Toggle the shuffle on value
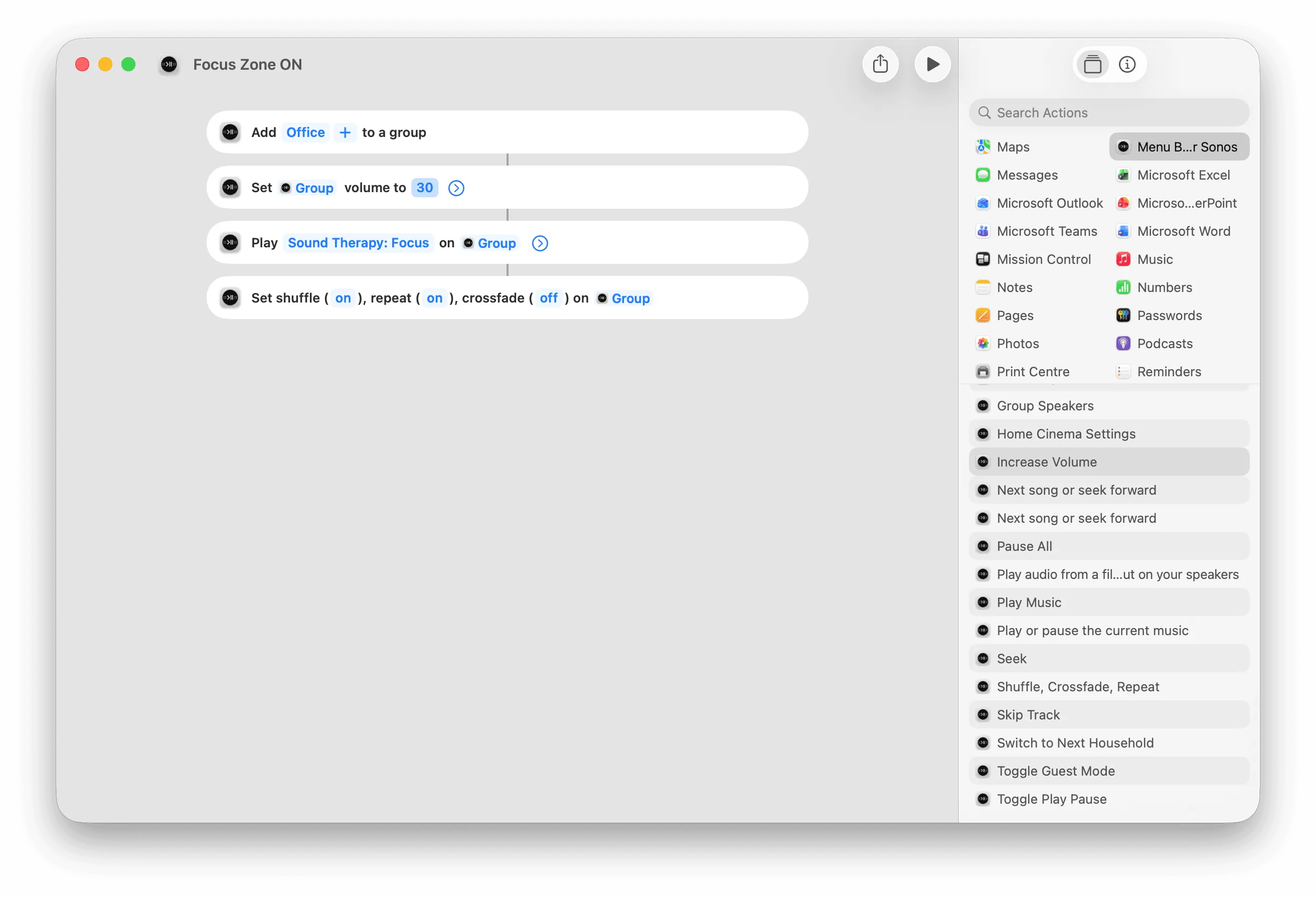This screenshot has width=1316, height=897. tap(343, 298)
